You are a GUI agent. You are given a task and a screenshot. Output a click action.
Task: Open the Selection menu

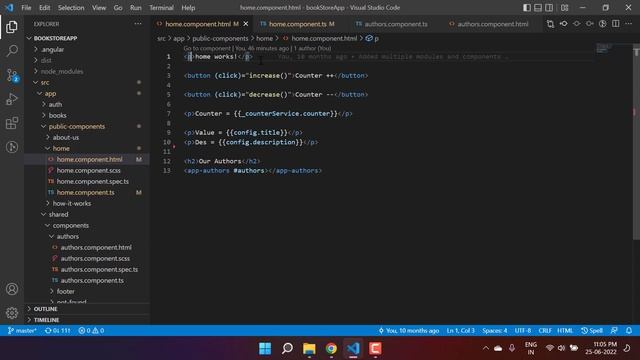point(71,8)
